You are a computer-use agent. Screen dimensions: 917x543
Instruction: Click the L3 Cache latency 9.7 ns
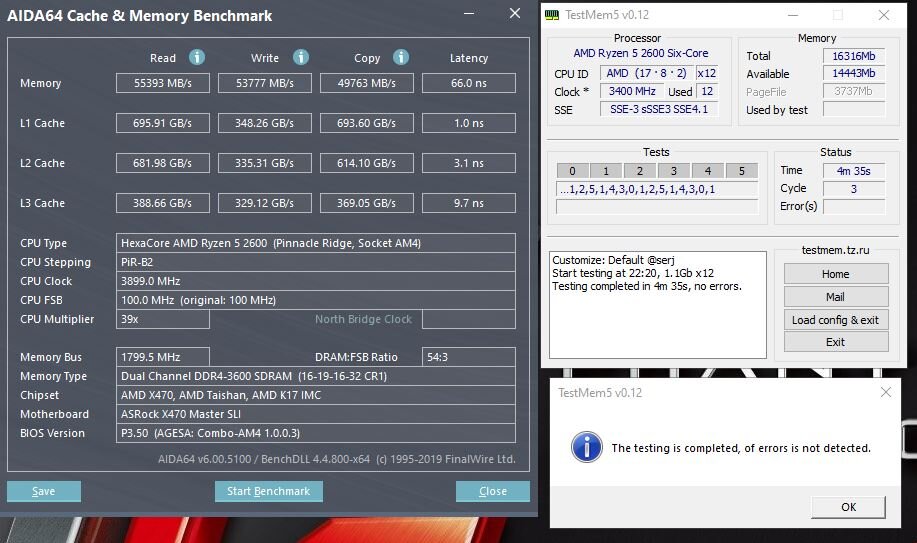[x=469, y=203]
